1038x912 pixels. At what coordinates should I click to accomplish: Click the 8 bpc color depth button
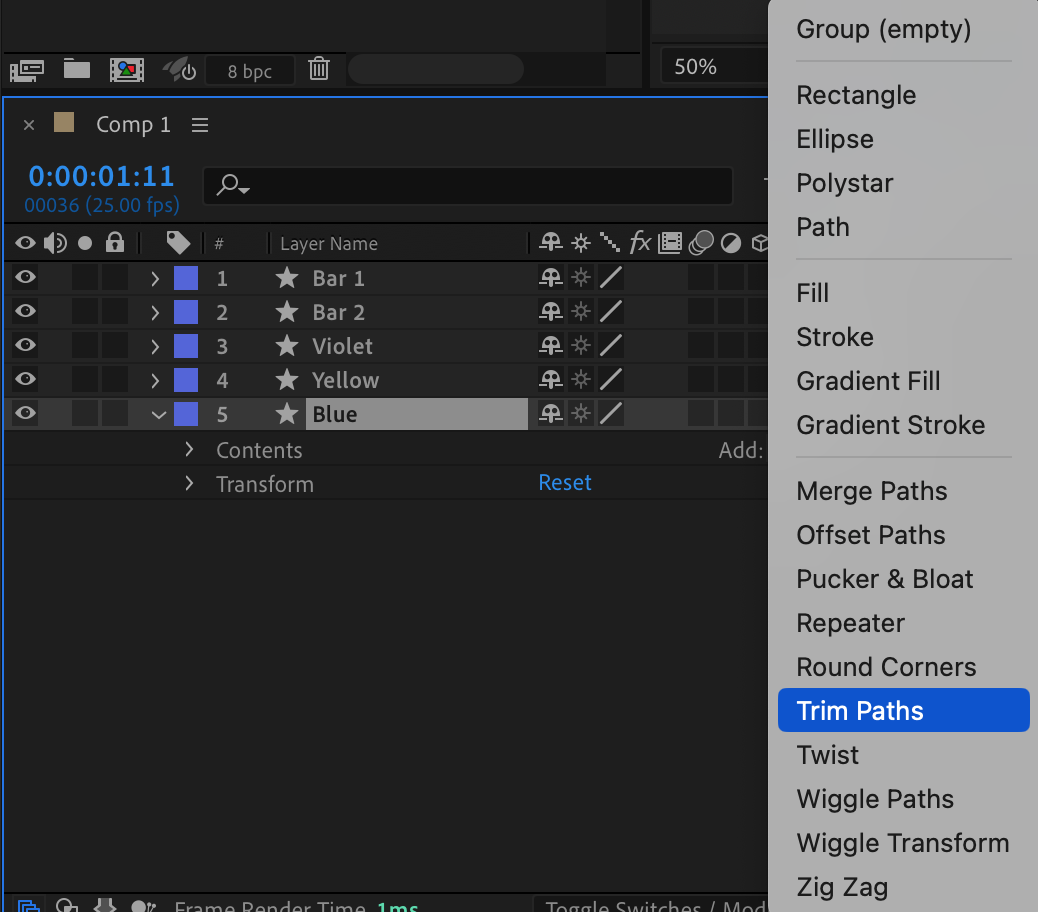[250, 71]
